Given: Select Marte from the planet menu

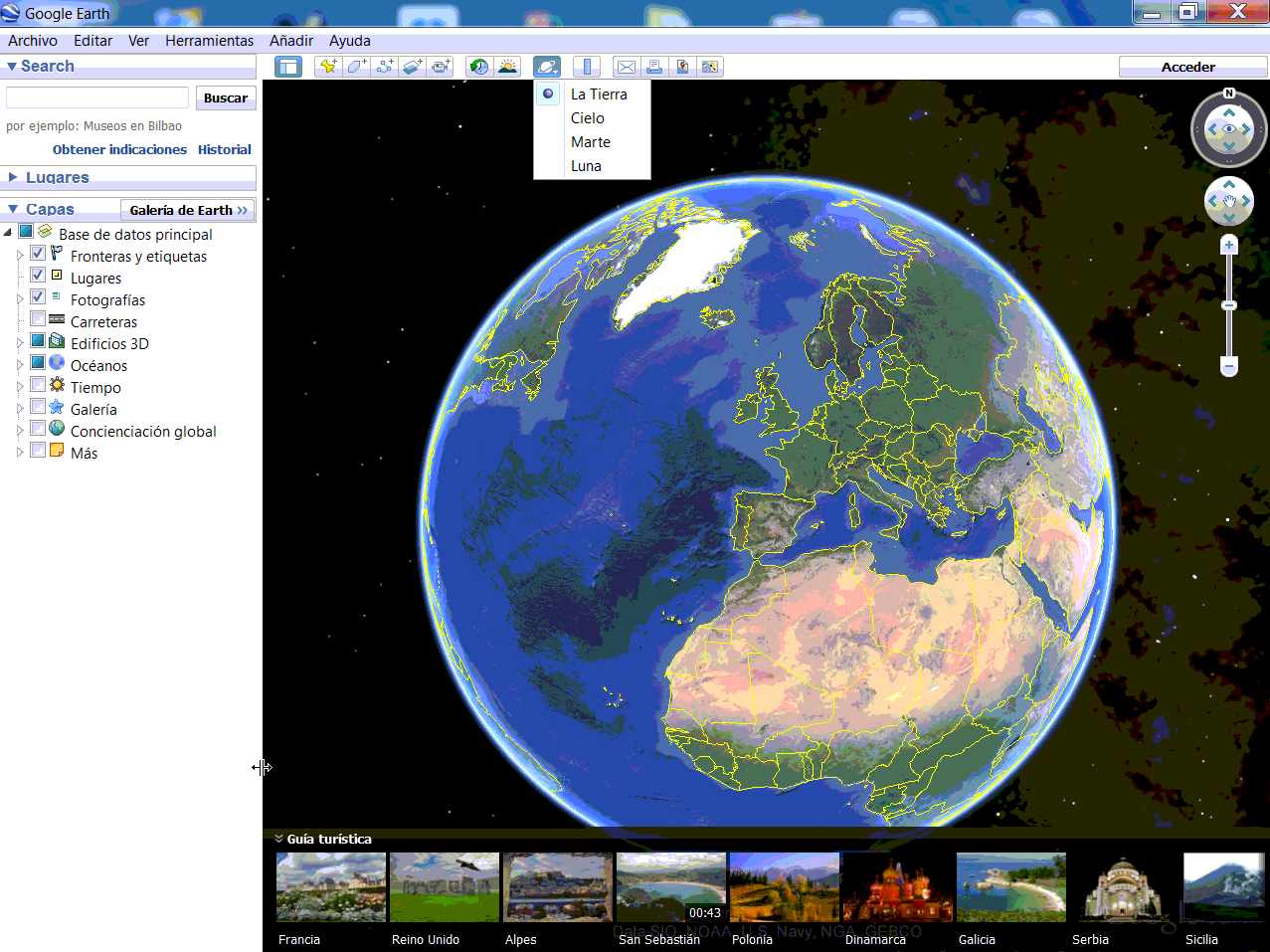Looking at the screenshot, I should point(590,141).
